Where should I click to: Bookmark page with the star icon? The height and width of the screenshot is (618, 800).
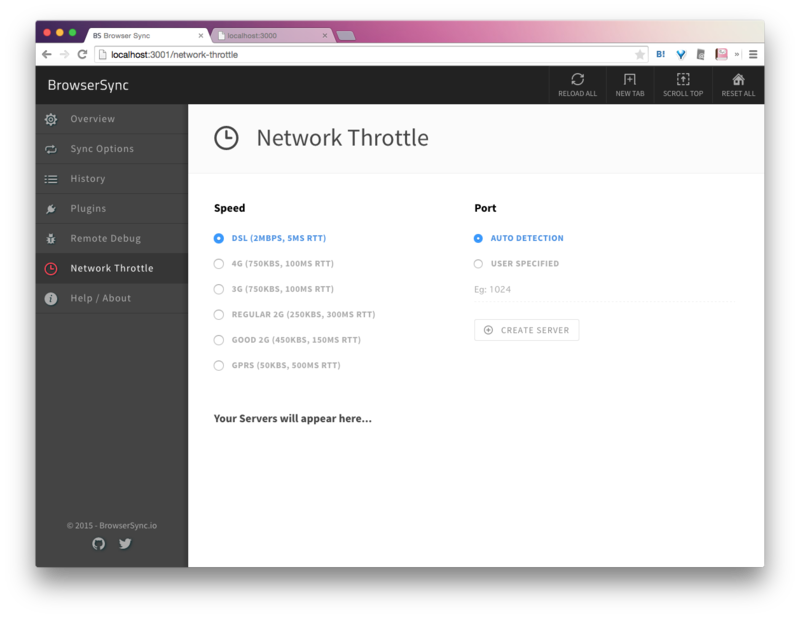click(x=639, y=55)
